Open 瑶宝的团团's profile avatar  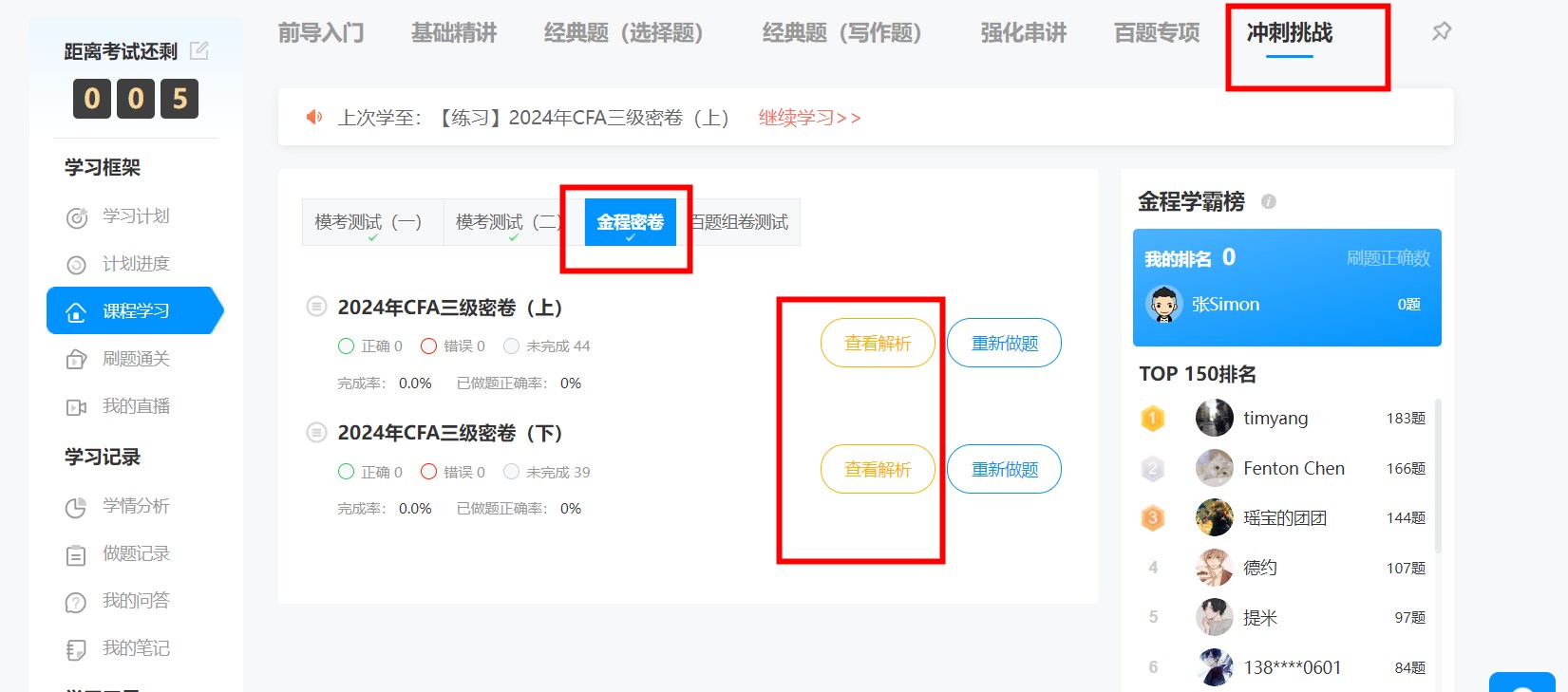pyautogui.click(x=1215, y=517)
